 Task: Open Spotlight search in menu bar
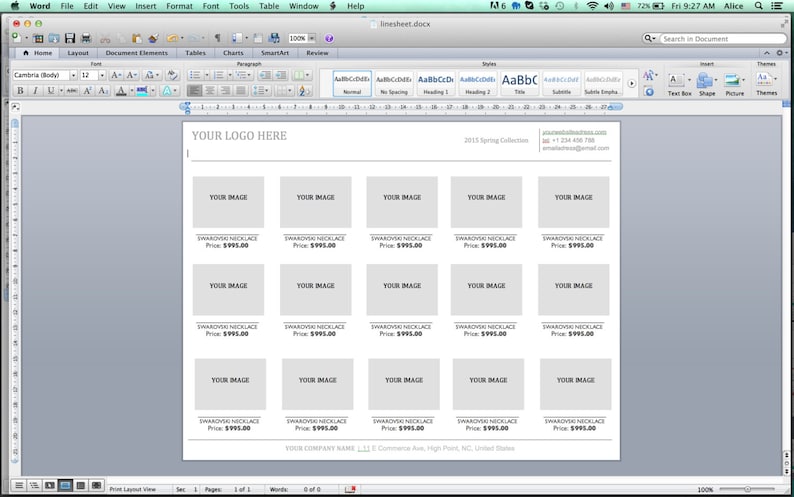point(759,6)
